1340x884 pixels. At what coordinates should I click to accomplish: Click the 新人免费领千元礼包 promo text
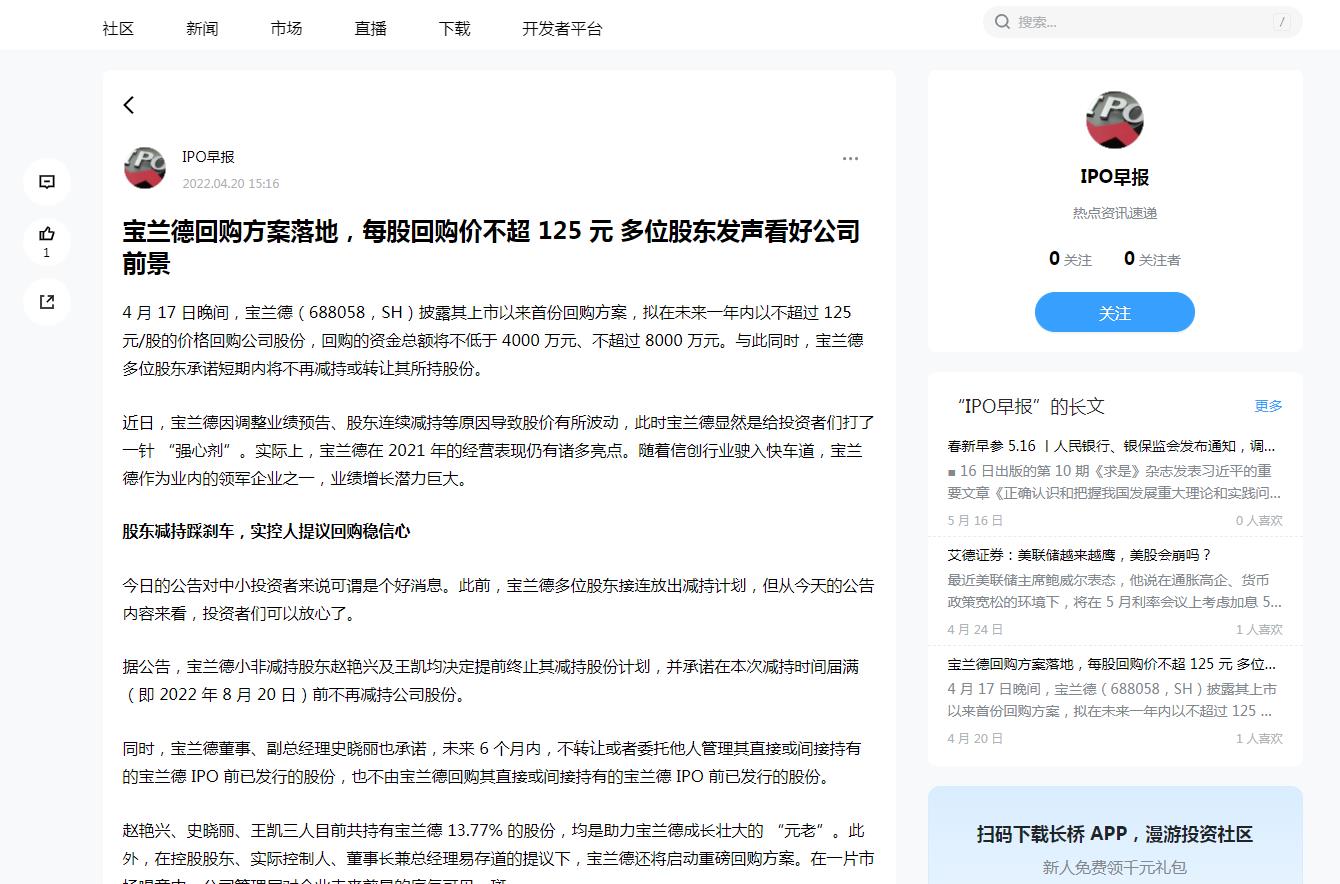(x=1115, y=867)
